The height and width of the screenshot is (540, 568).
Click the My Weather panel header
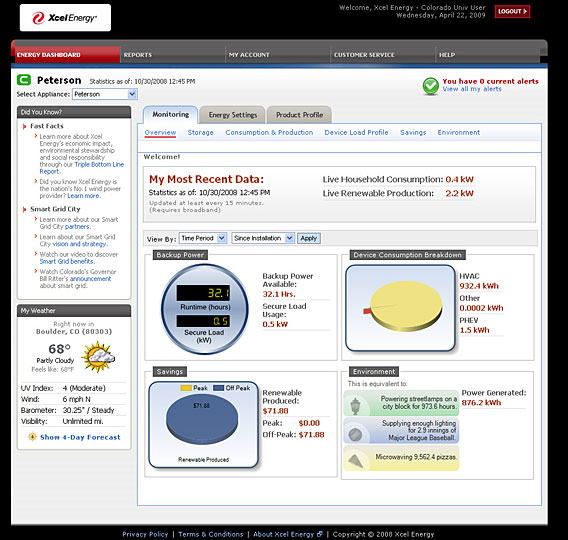74,311
